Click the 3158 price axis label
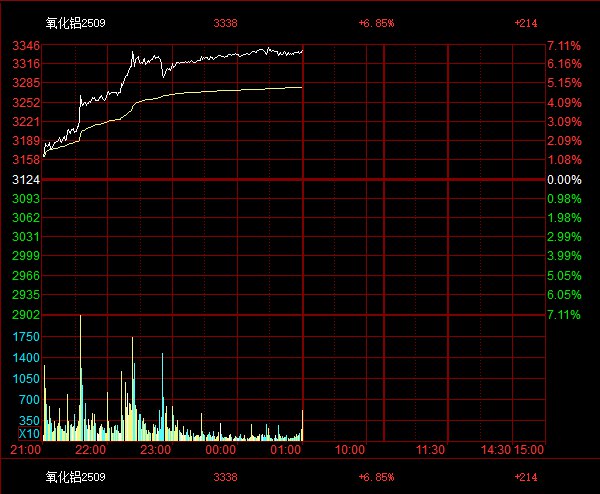Image resolution: width=600 pixels, height=494 pixels. tap(26, 160)
